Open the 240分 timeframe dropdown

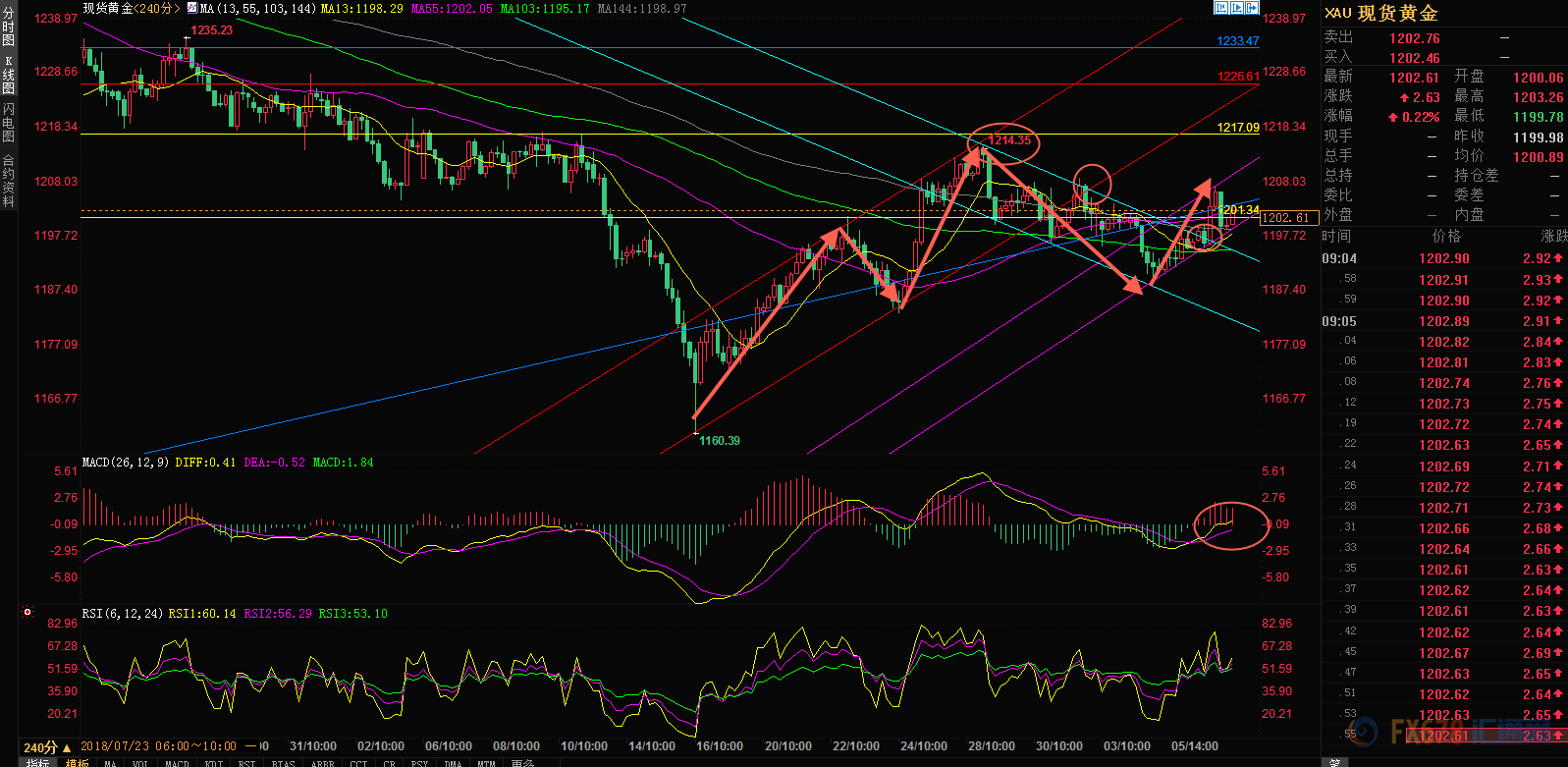tap(47, 747)
